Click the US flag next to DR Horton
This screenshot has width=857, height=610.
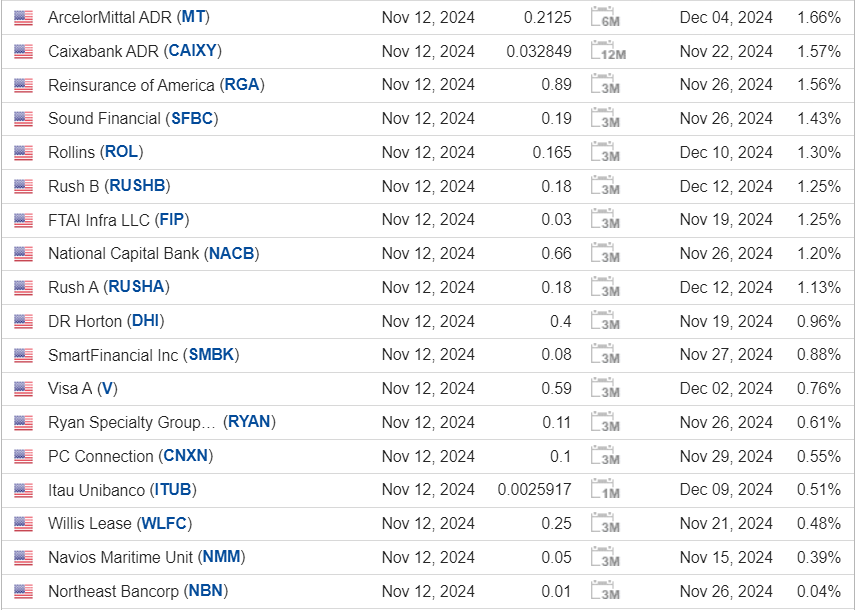click(24, 321)
